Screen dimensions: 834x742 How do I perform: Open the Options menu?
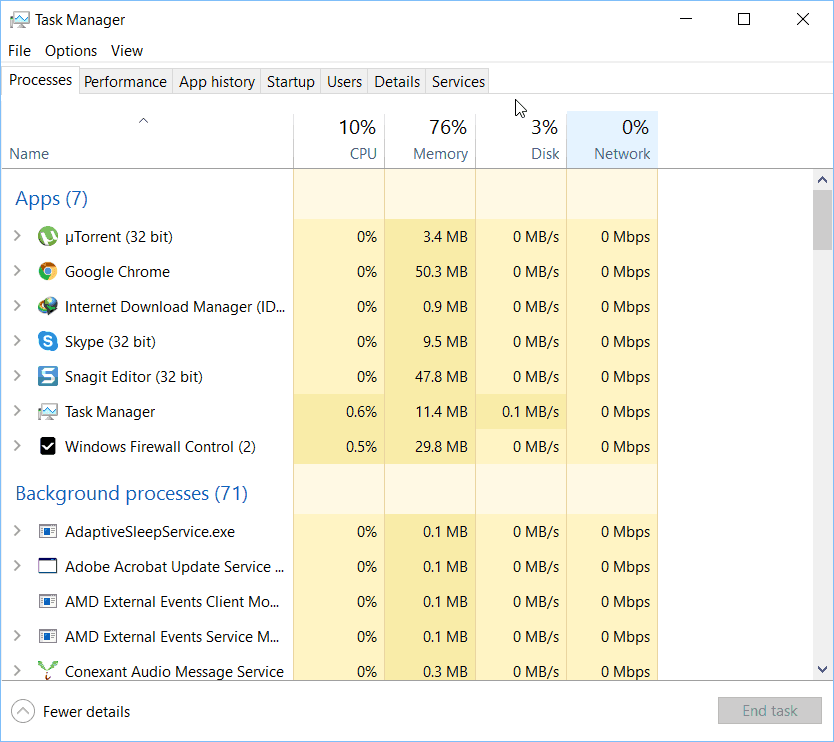point(71,51)
